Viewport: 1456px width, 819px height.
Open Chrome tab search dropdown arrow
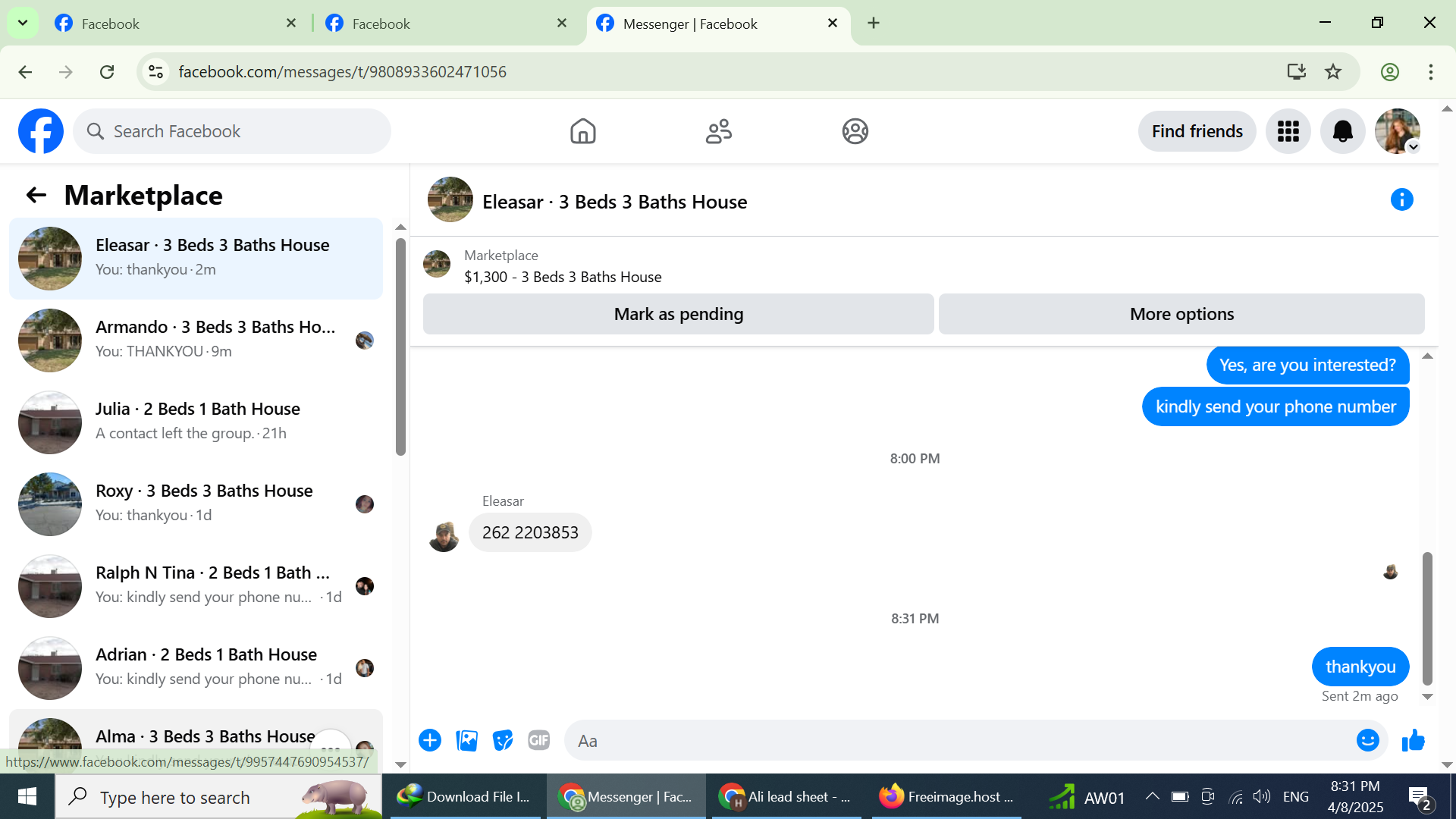[23, 23]
